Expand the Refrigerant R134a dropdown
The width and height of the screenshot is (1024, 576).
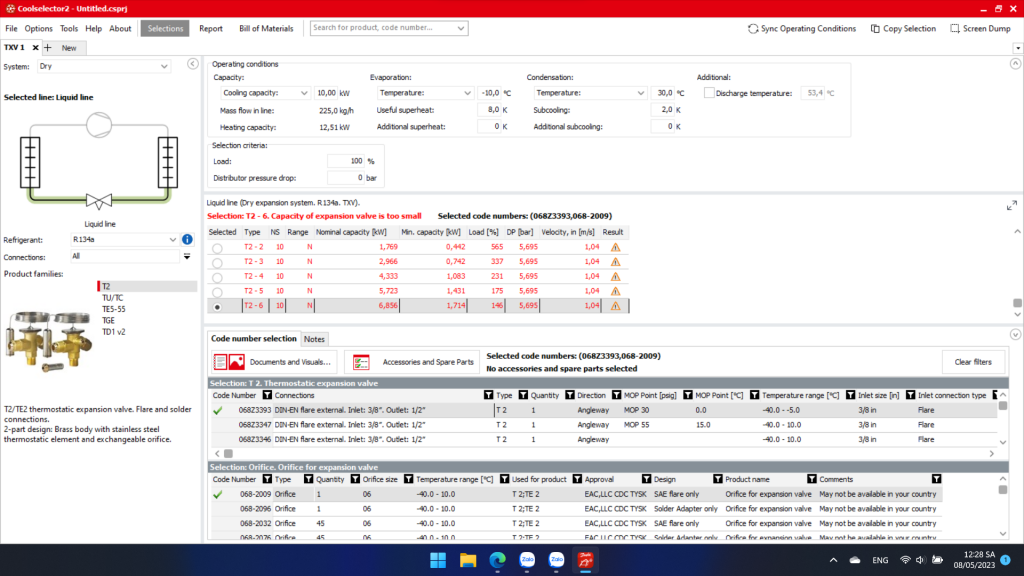tap(172, 240)
